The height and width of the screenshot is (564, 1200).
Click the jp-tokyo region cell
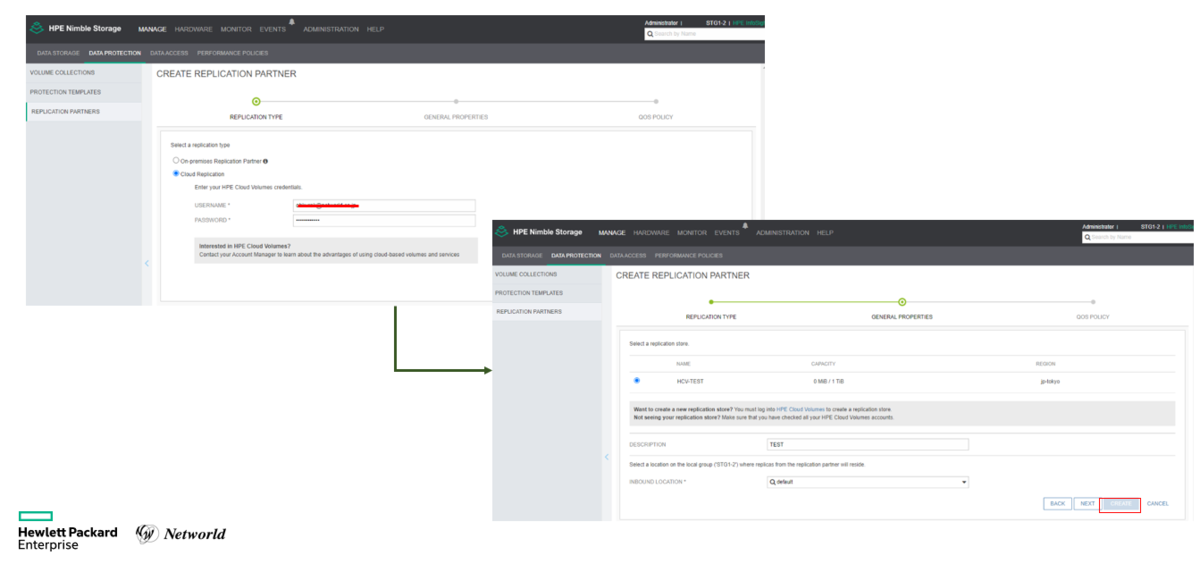(x=1050, y=381)
